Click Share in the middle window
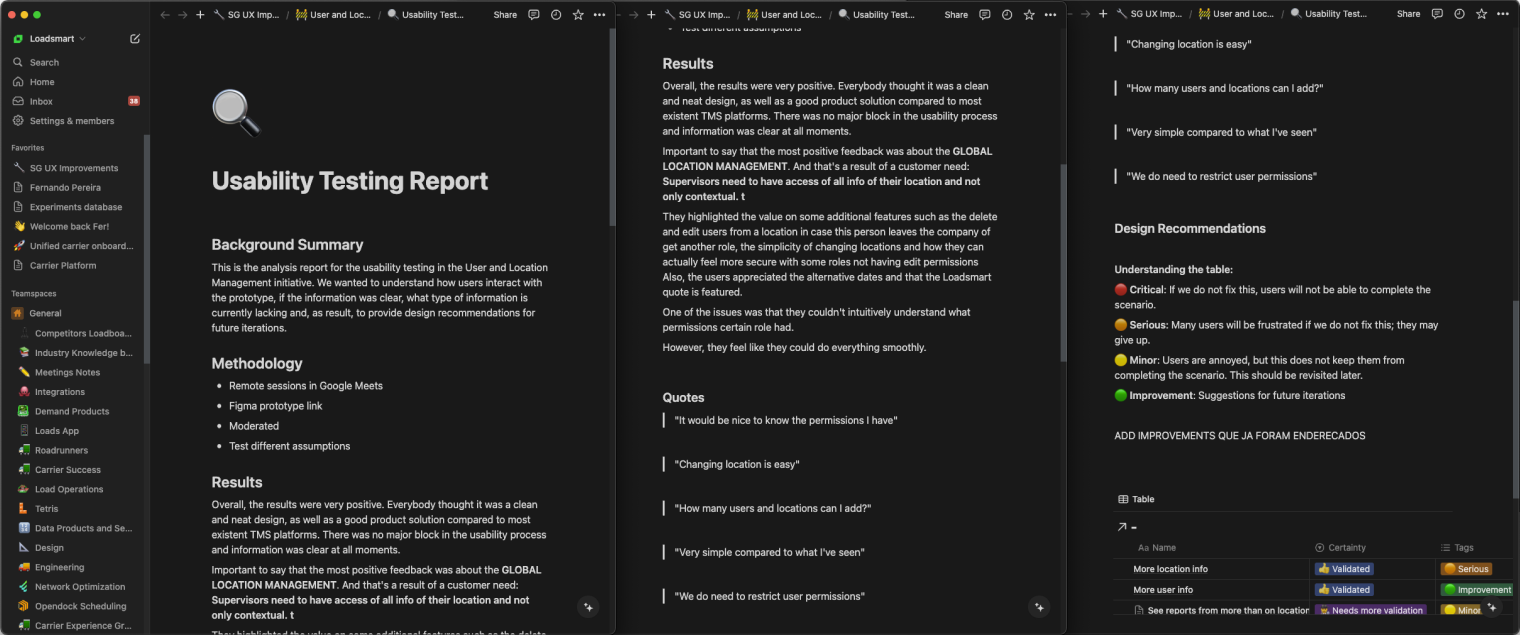This screenshot has height=635, width=1520. pos(956,15)
